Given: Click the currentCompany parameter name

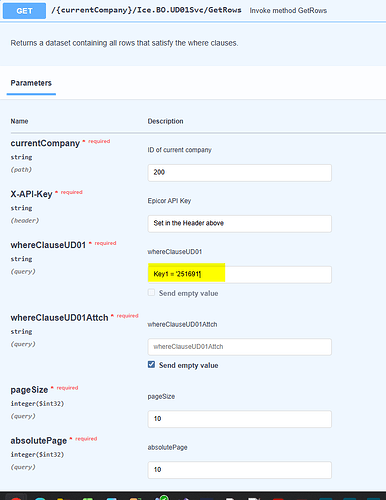Looking at the screenshot, I should pyautogui.click(x=45, y=143).
